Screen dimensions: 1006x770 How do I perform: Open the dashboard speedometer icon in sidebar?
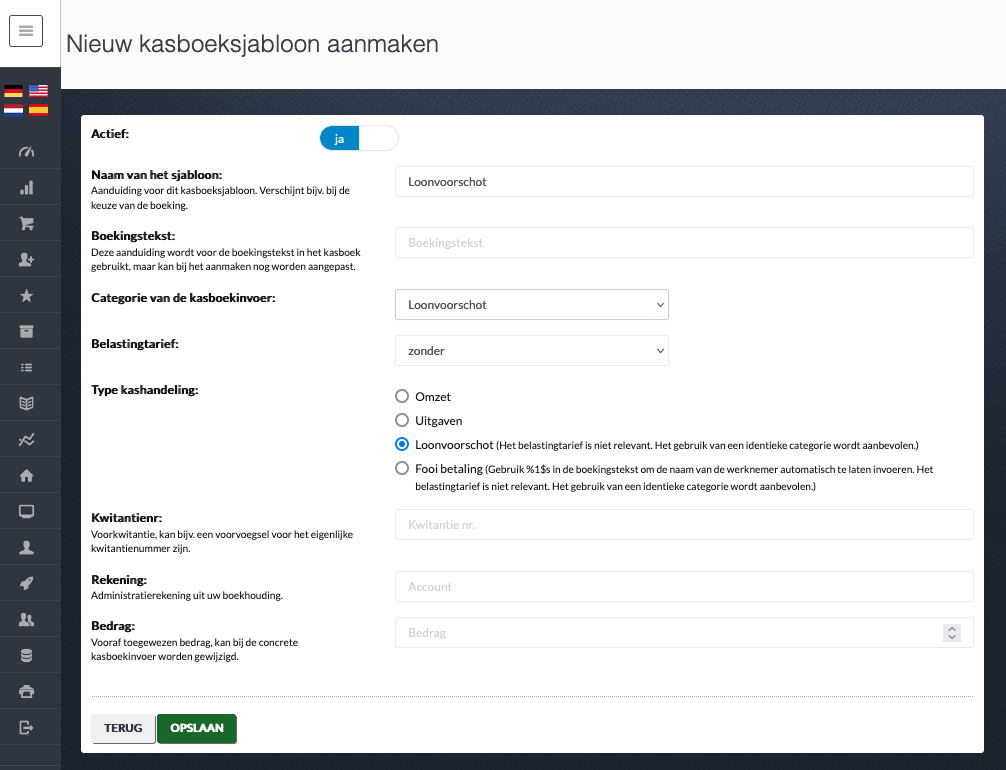tap(26, 151)
